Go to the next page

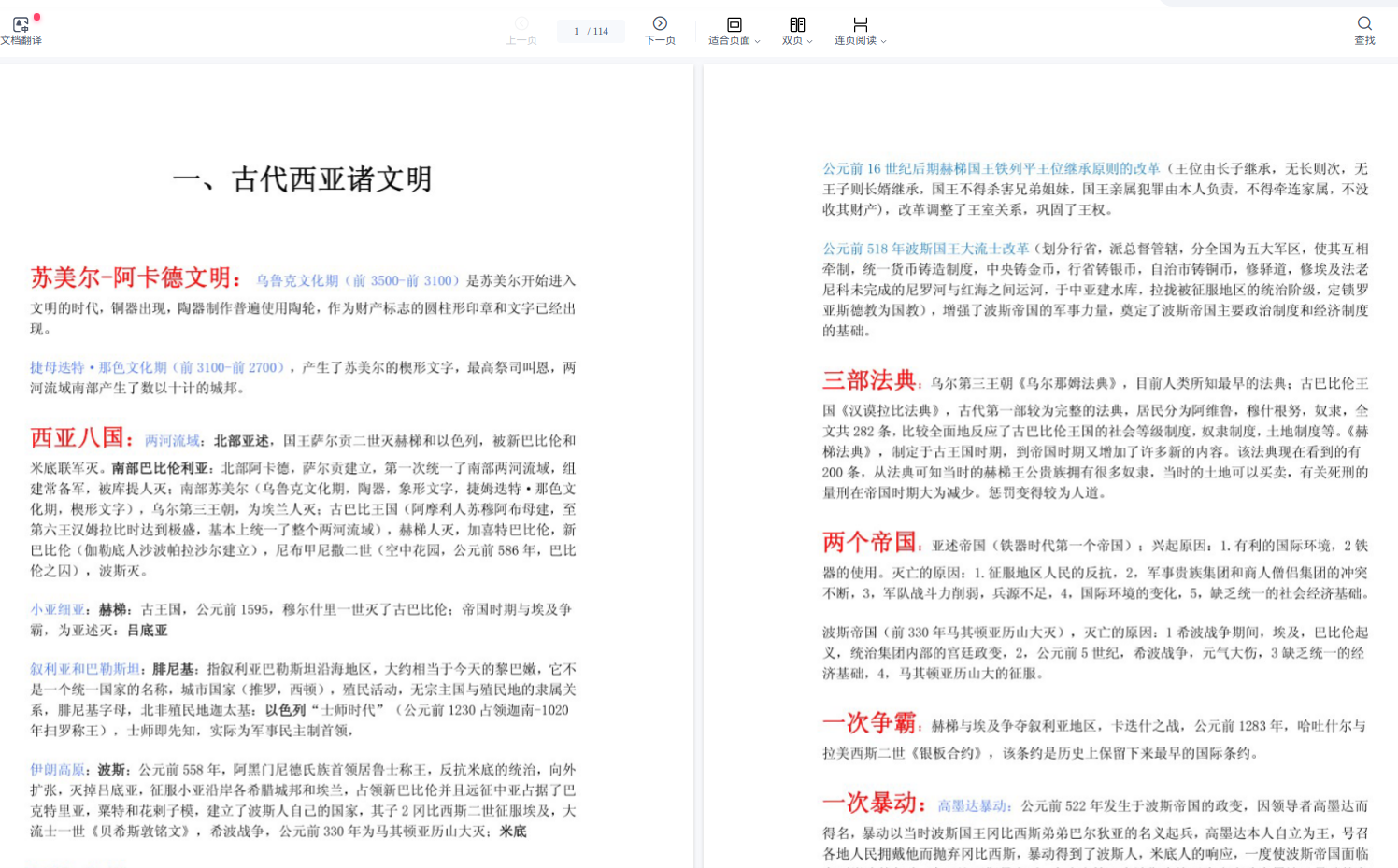660,24
